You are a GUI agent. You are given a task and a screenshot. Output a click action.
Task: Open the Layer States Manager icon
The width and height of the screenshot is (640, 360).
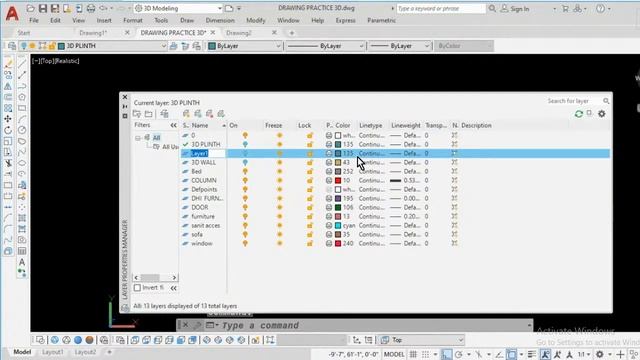[x=164, y=114]
